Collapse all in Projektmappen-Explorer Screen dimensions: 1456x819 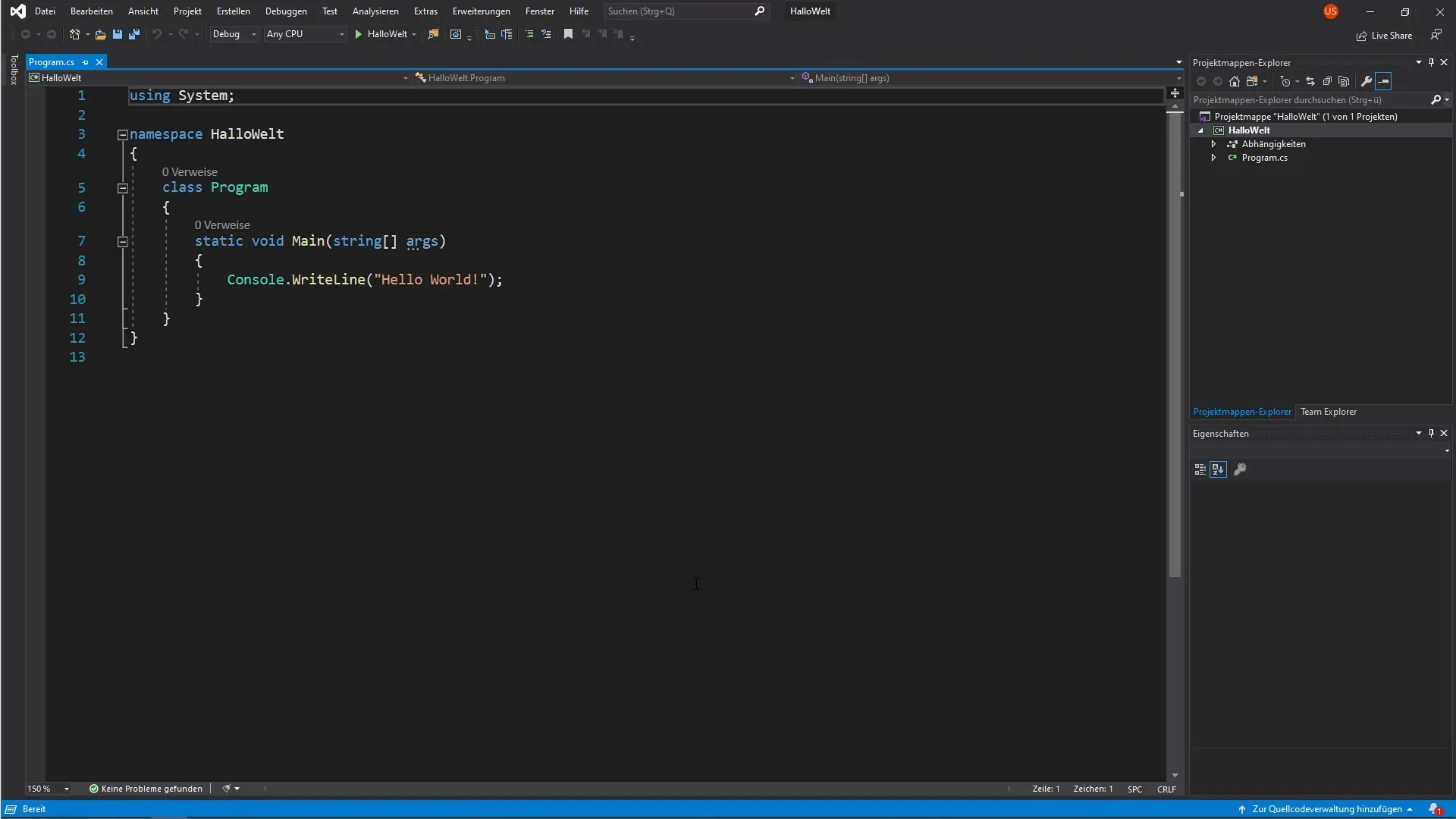click(1327, 81)
